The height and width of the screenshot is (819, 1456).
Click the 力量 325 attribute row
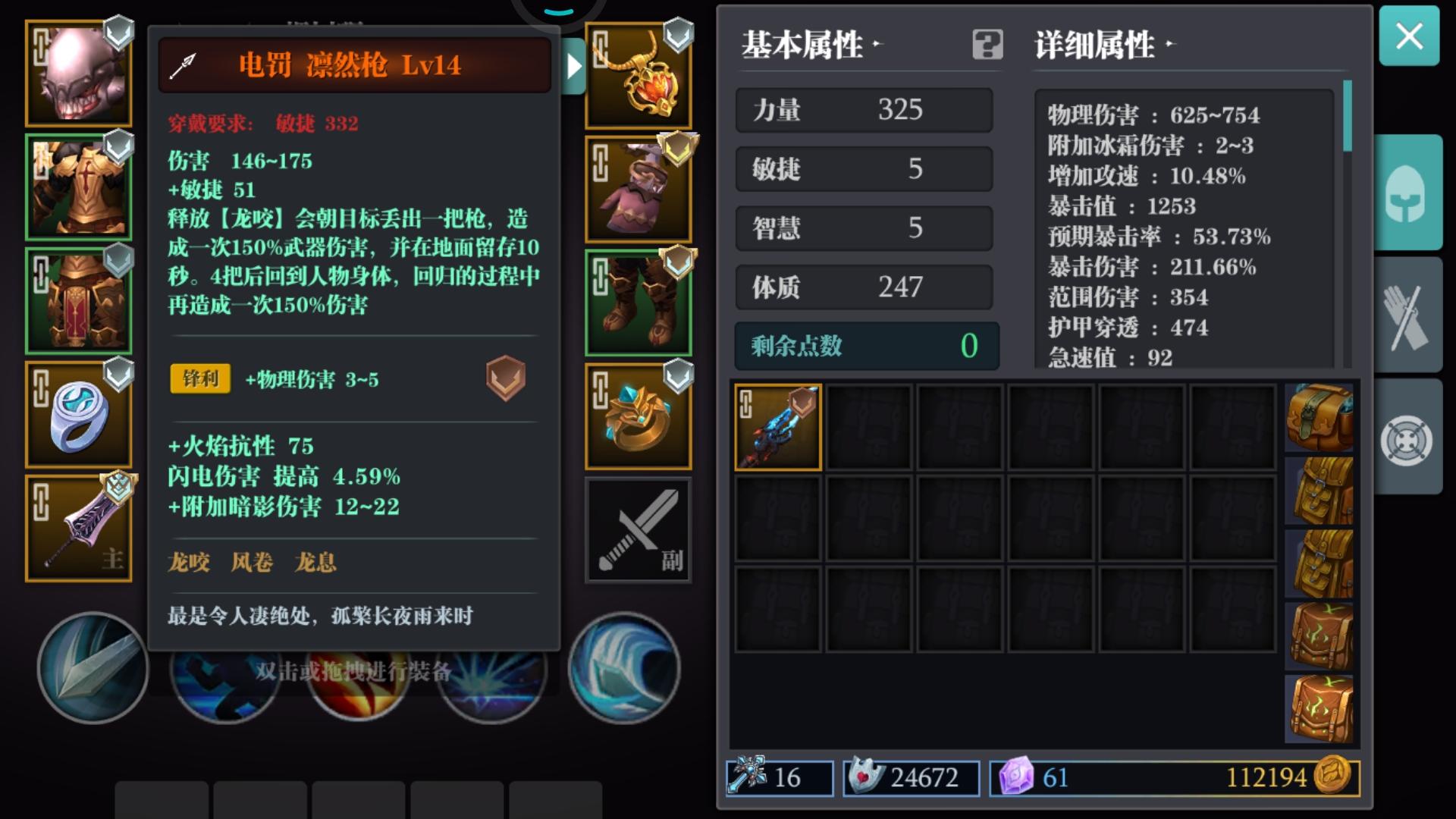coord(864,110)
